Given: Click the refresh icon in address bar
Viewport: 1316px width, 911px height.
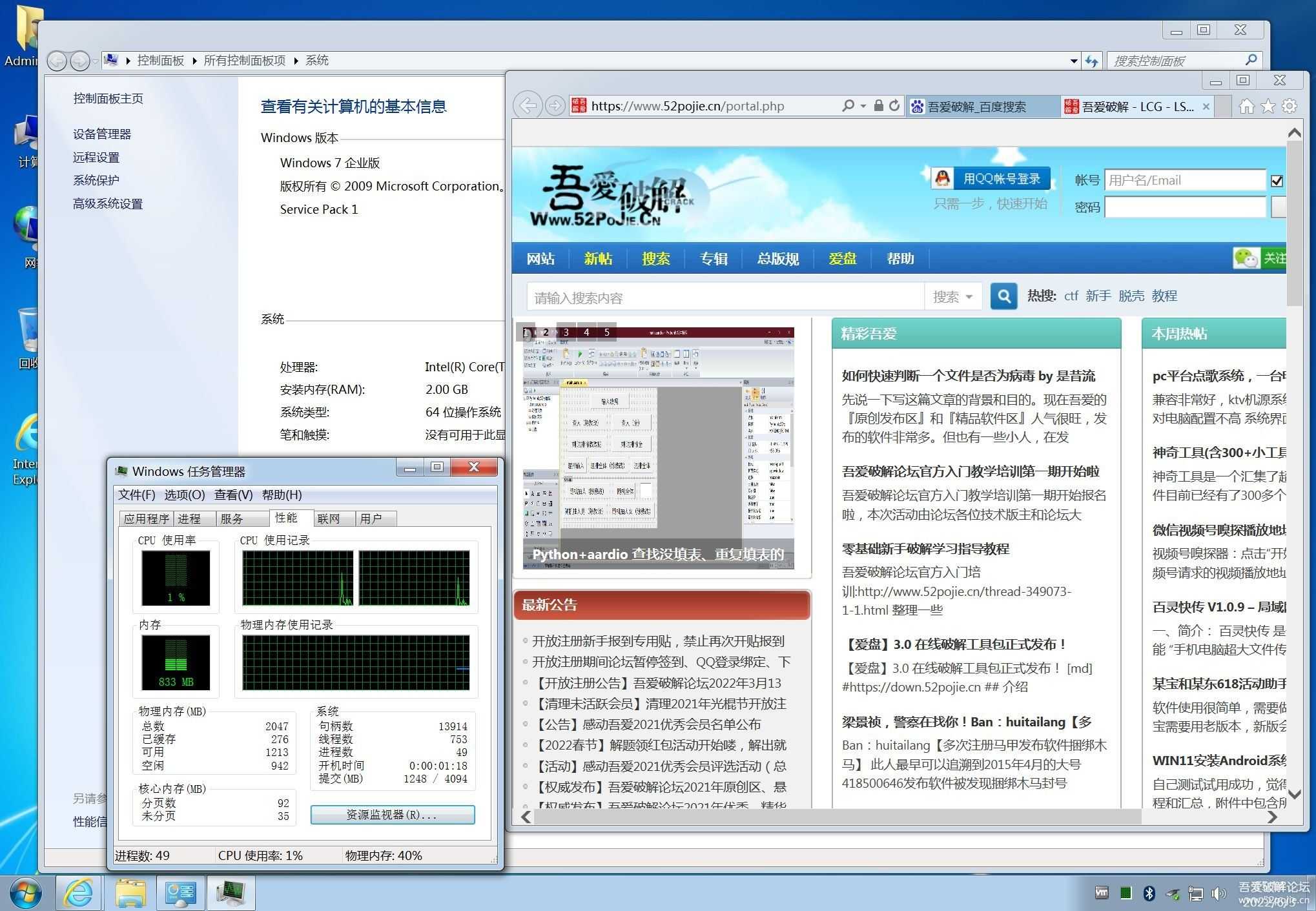Looking at the screenshot, I should tap(894, 105).
